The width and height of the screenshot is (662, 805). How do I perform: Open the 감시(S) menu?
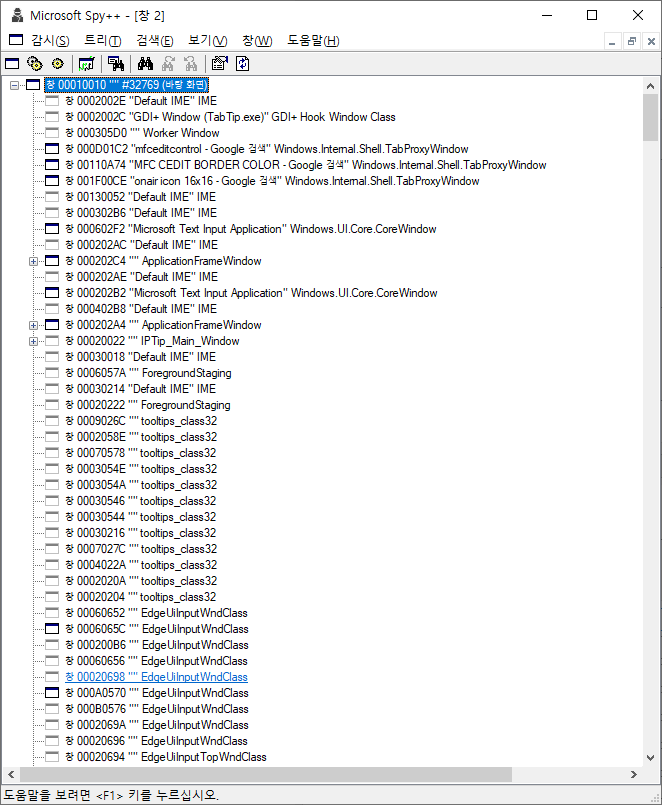(50, 40)
